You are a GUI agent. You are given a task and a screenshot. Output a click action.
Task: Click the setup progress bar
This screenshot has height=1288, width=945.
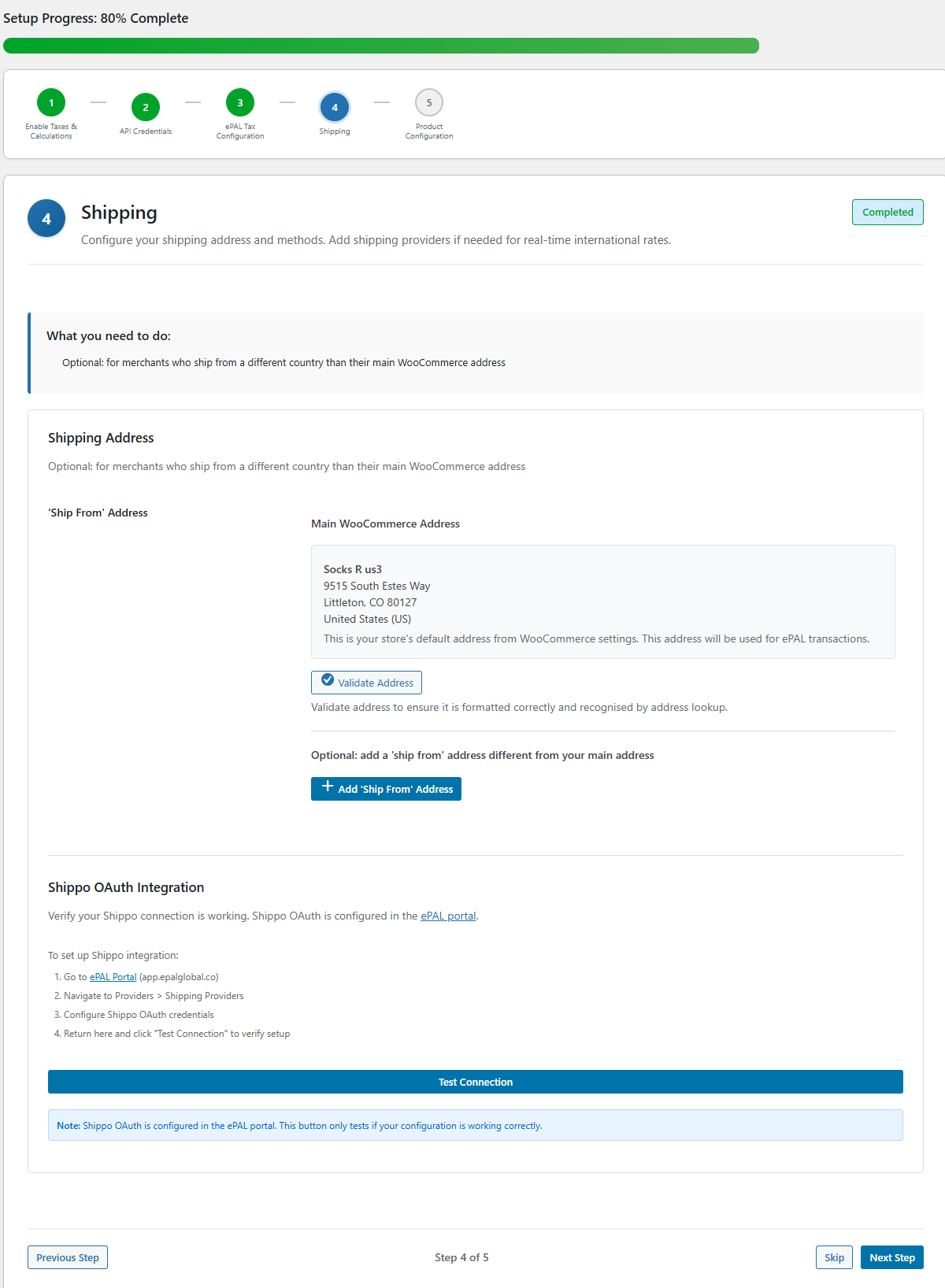coord(381,46)
